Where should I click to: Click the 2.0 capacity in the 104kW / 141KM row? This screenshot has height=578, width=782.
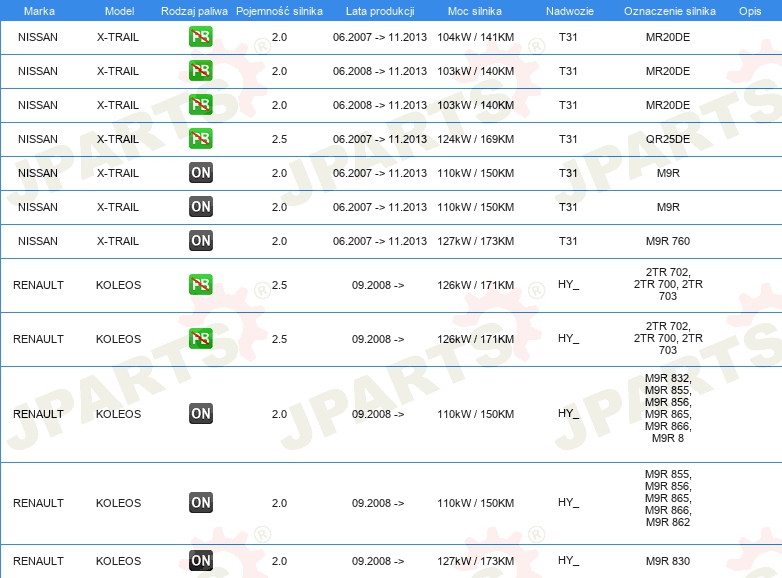pos(279,37)
